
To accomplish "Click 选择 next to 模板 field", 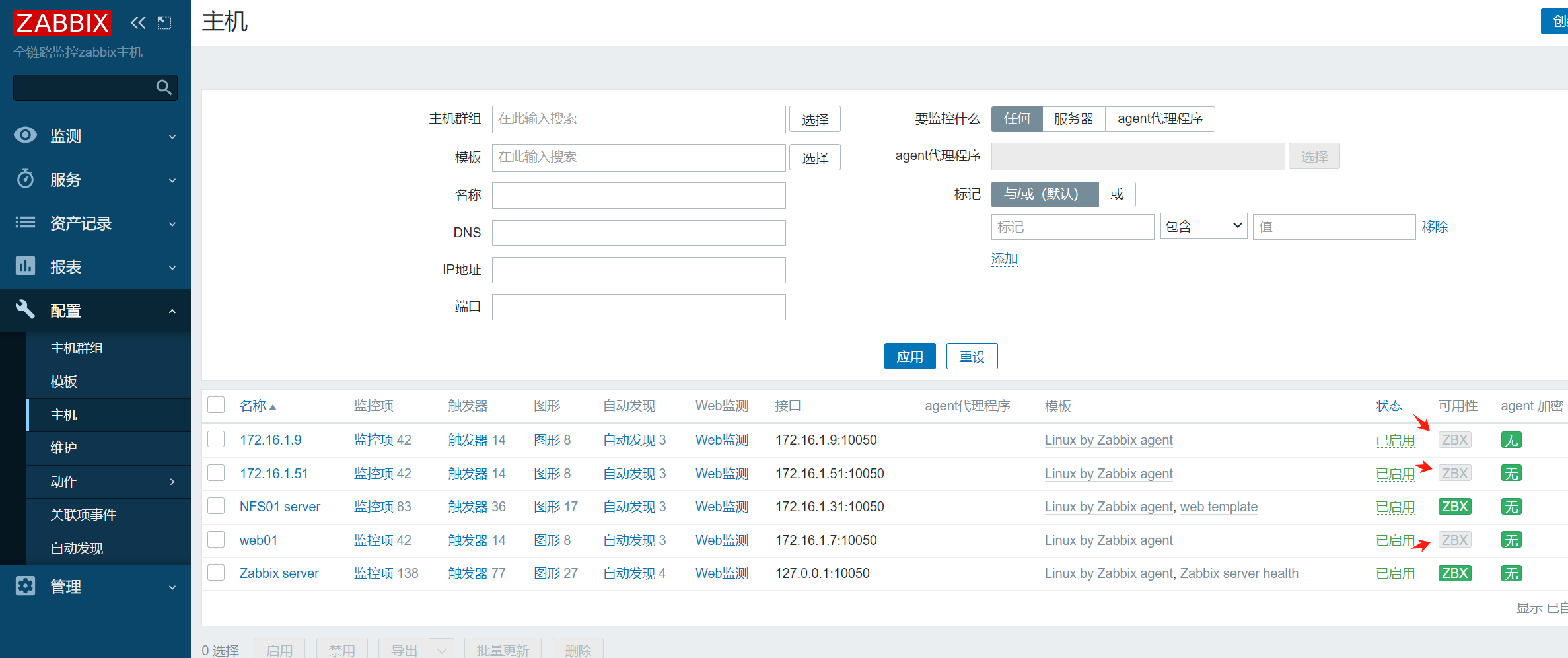I will 815,158.
